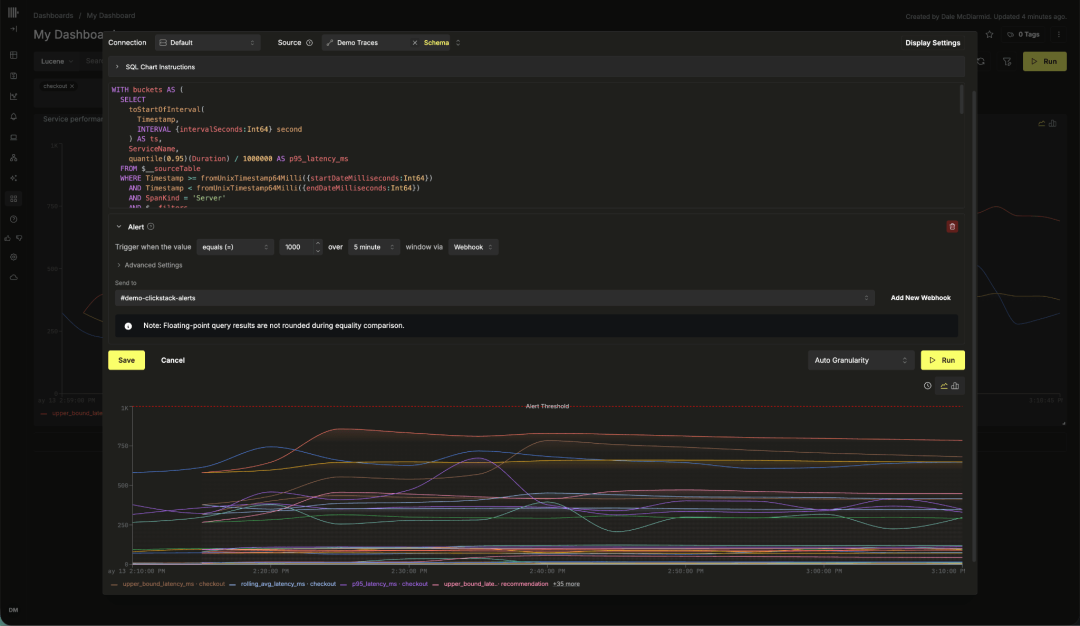Viewport: 1080px width, 626px height.
Task: Open the equals (=) condition dropdown
Action: coord(235,247)
